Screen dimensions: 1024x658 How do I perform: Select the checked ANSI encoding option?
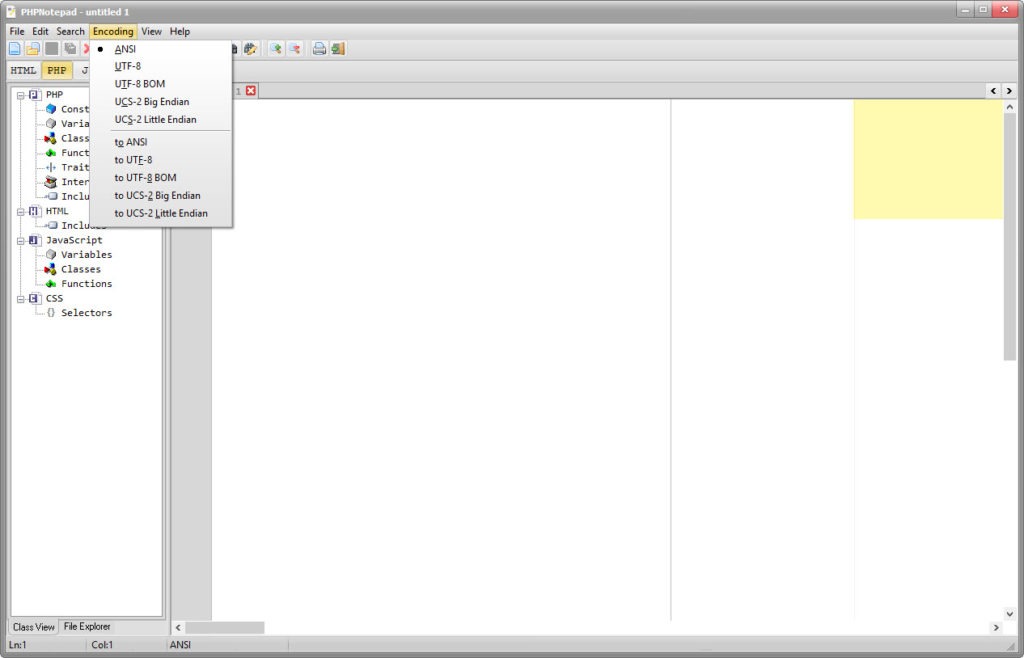[x=161, y=49]
